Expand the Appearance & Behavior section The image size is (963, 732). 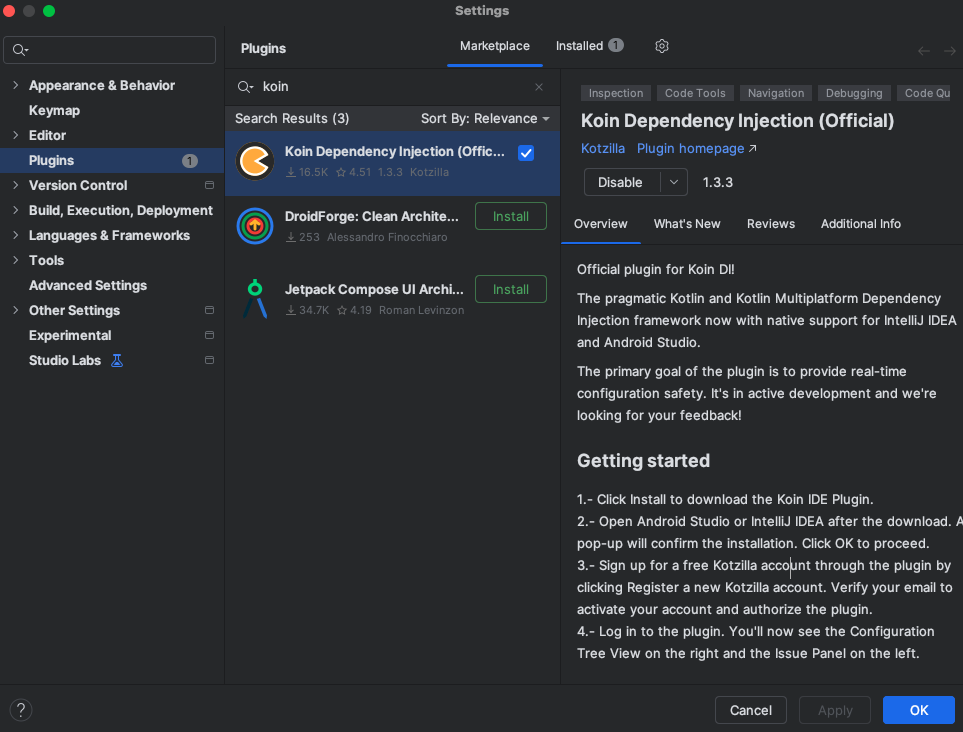tap(15, 85)
